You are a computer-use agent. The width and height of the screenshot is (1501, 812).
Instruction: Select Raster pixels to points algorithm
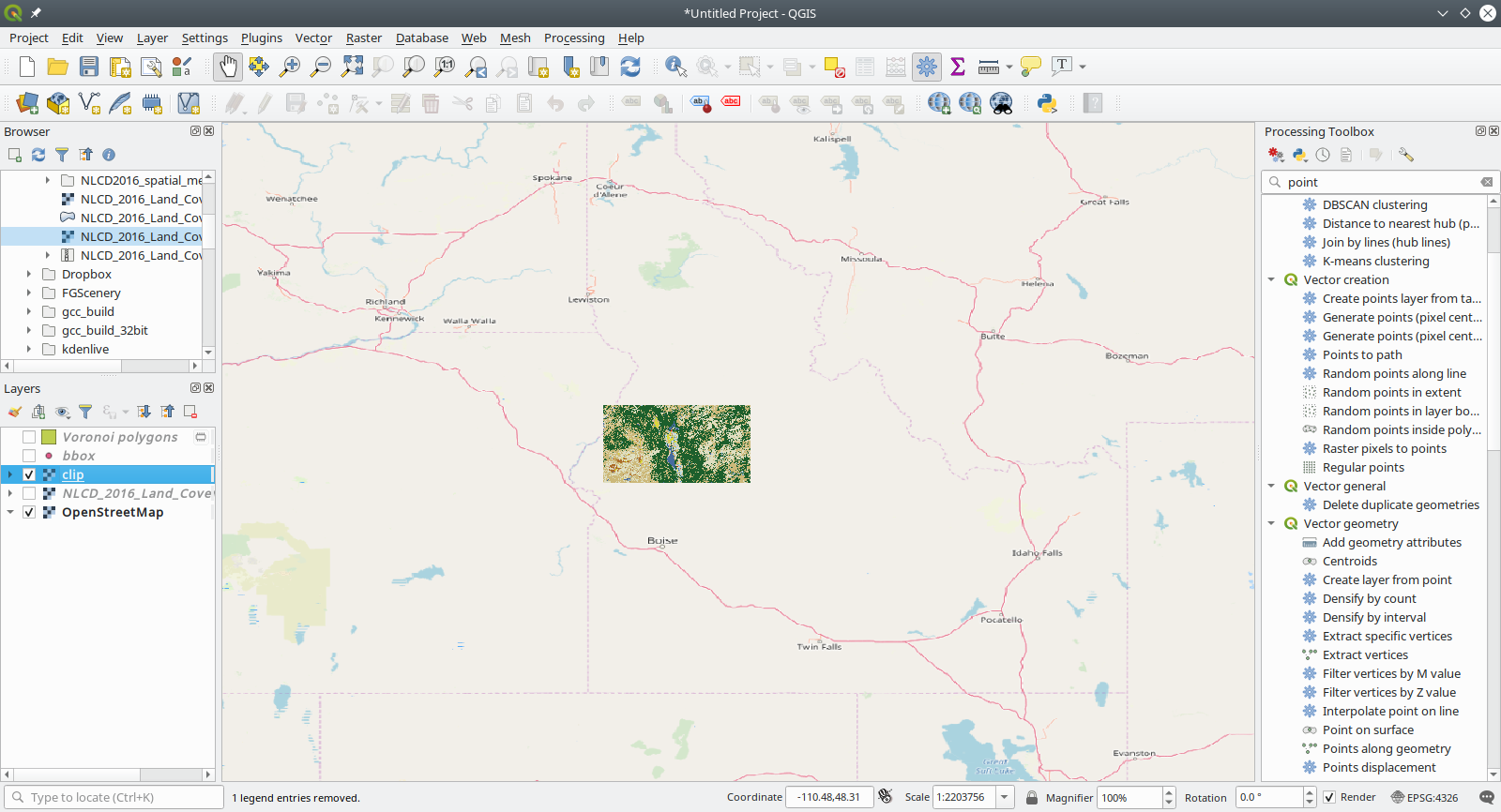[x=1384, y=448]
